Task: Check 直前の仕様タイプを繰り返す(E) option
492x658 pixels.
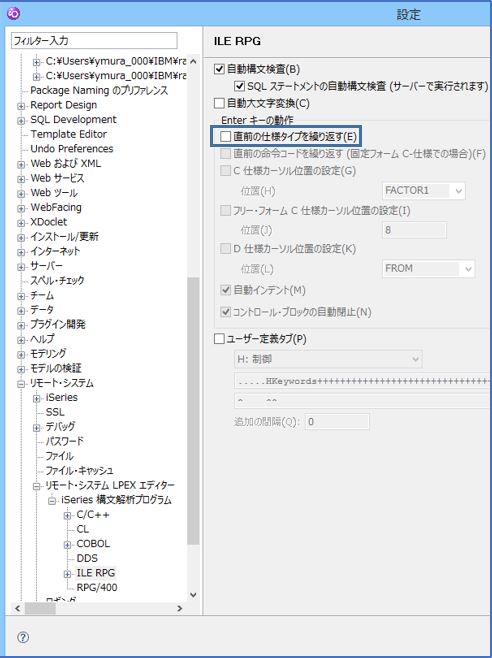Action: pos(226,136)
